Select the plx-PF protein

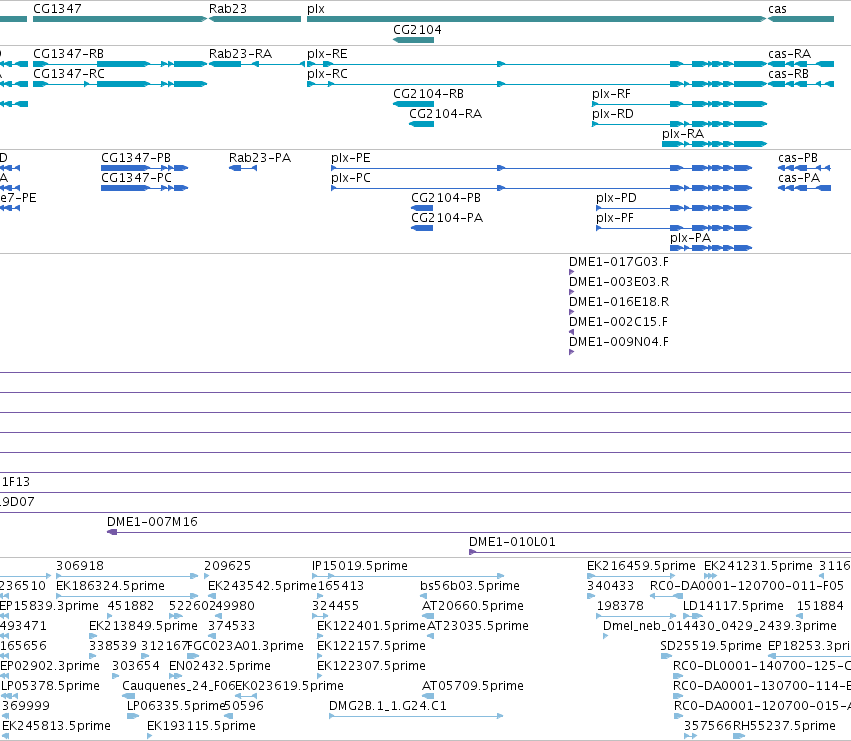[674, 228]
